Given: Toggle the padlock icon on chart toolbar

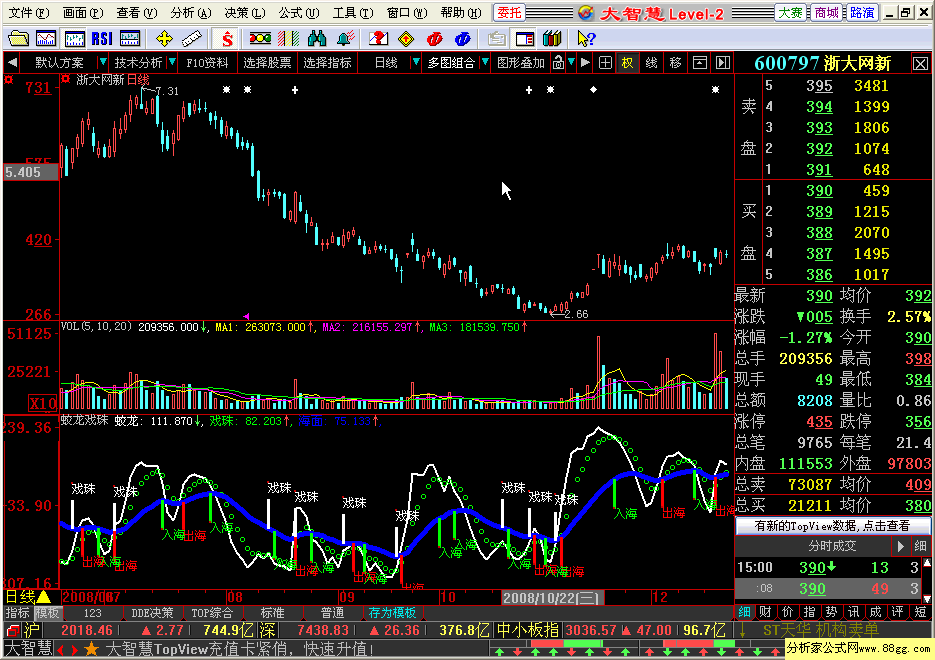Looking at the screenshot, I should click(558, 62).
